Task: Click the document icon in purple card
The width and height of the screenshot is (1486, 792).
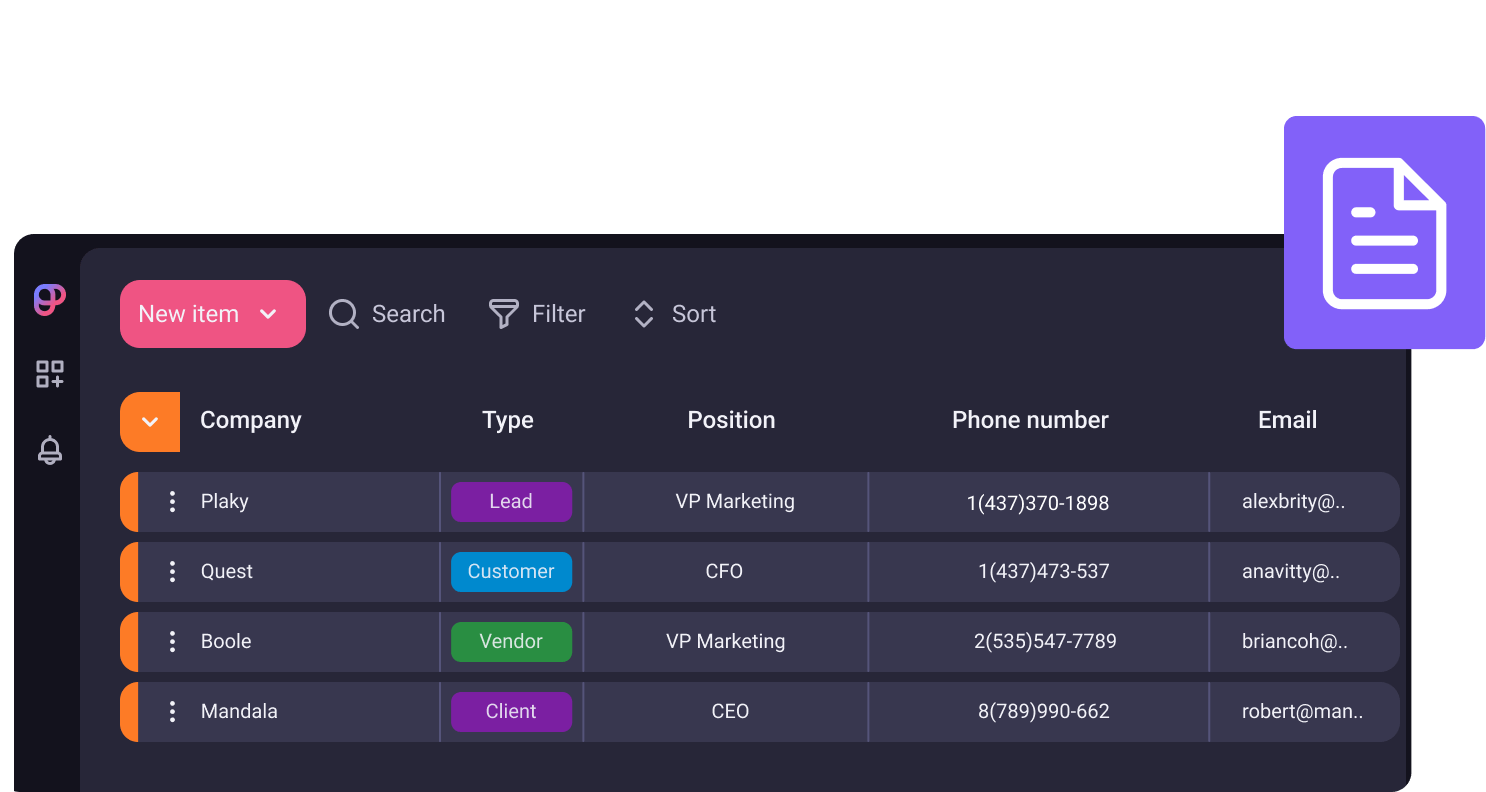Action: coord(1384,232)
